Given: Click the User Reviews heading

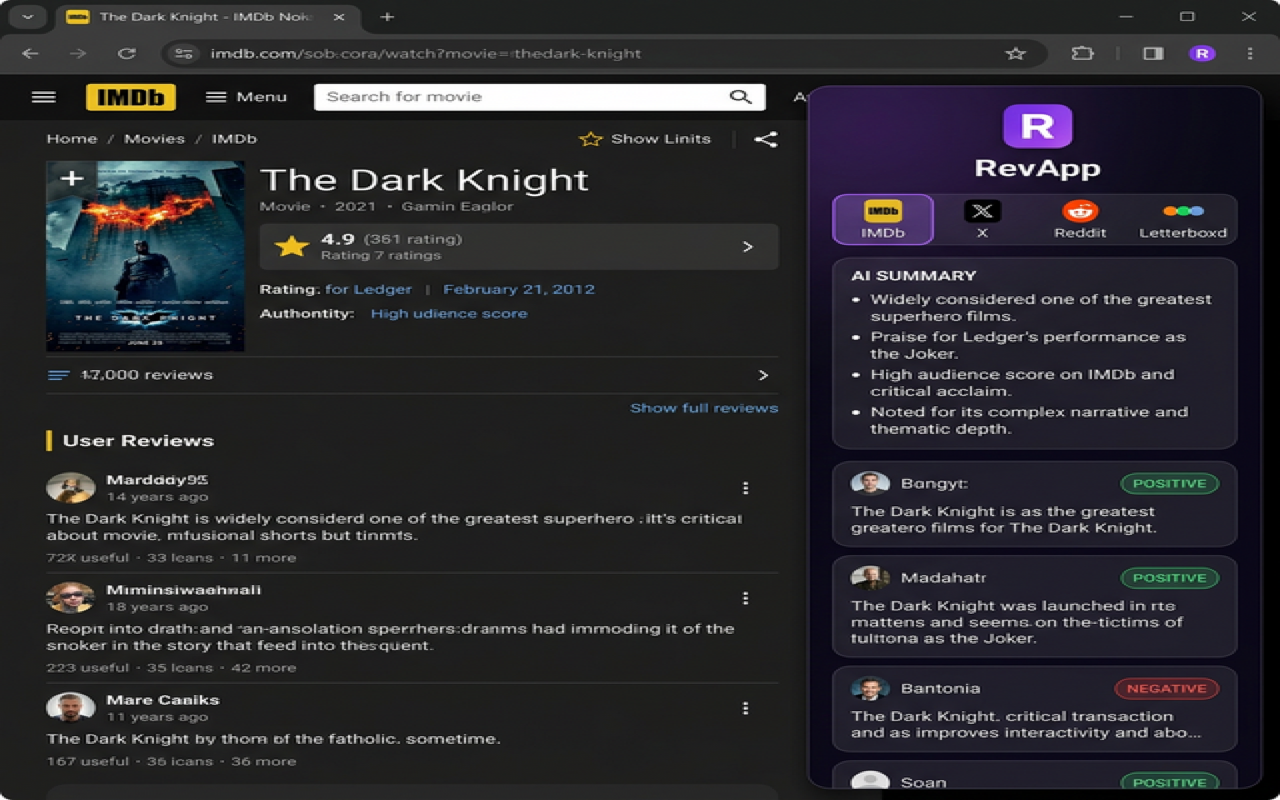Looking at the screenshot, I should [x=138, y=441].
